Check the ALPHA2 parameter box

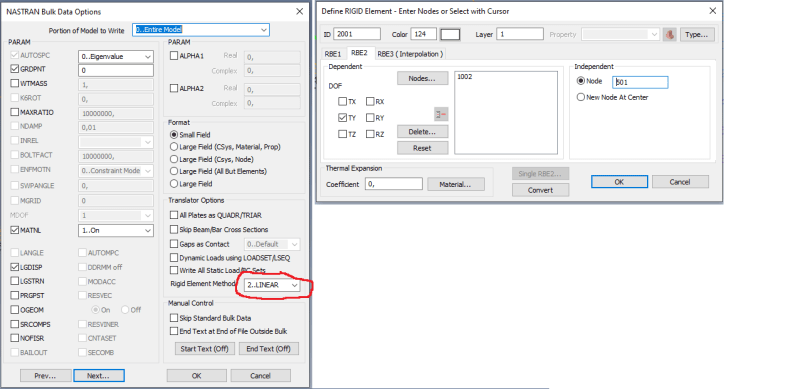point(174,88)
